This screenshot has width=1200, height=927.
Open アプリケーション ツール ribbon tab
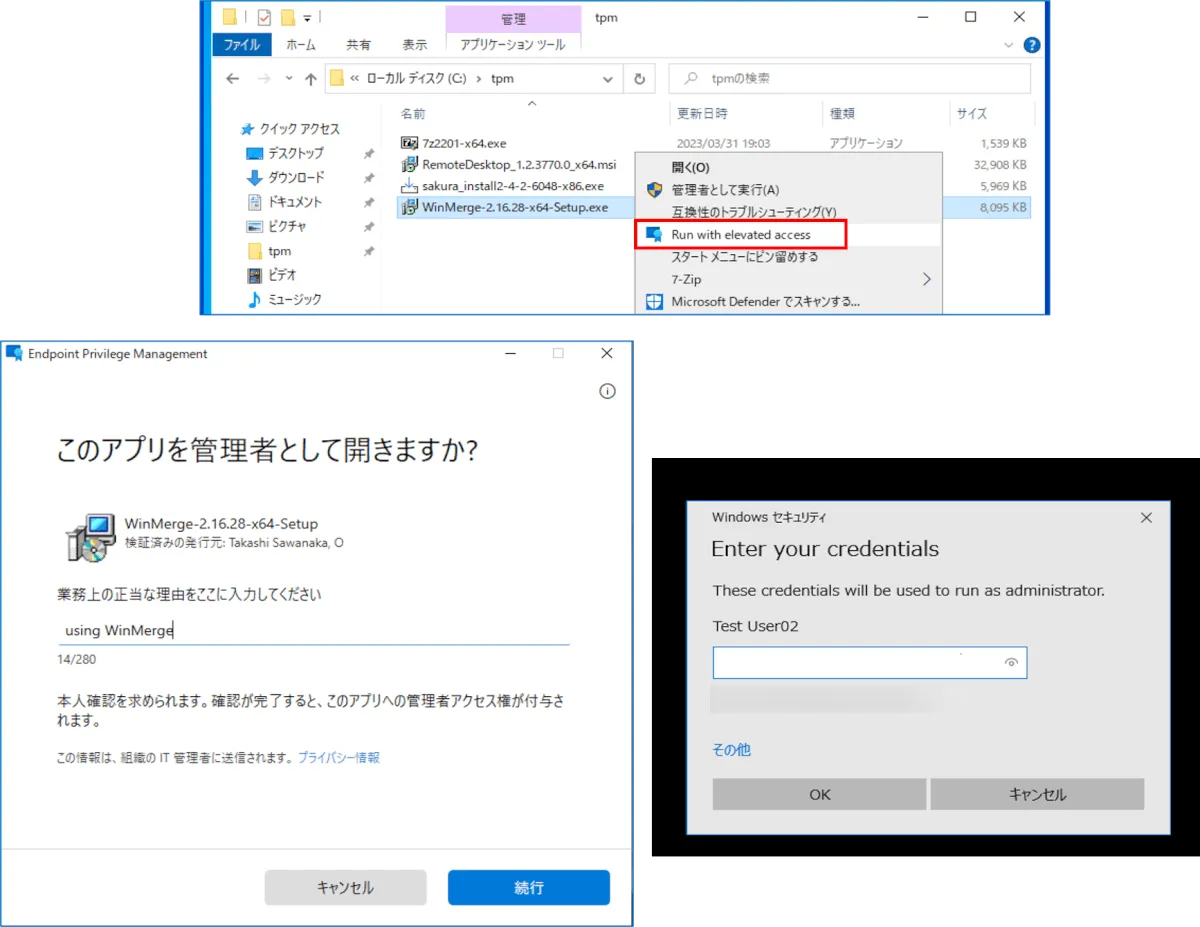pos(513,44)
